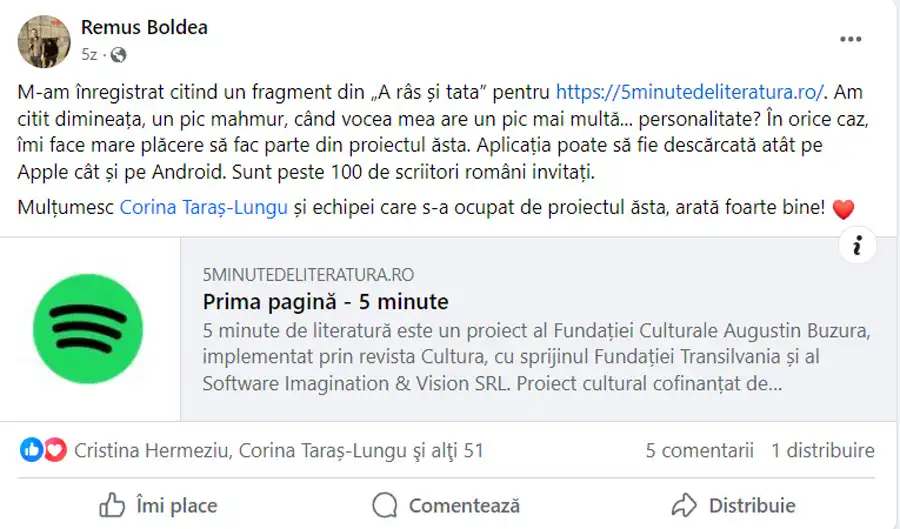Click the red heart emoji in post
This screenshot has width=900, height=529.
(x=843, y=210)
